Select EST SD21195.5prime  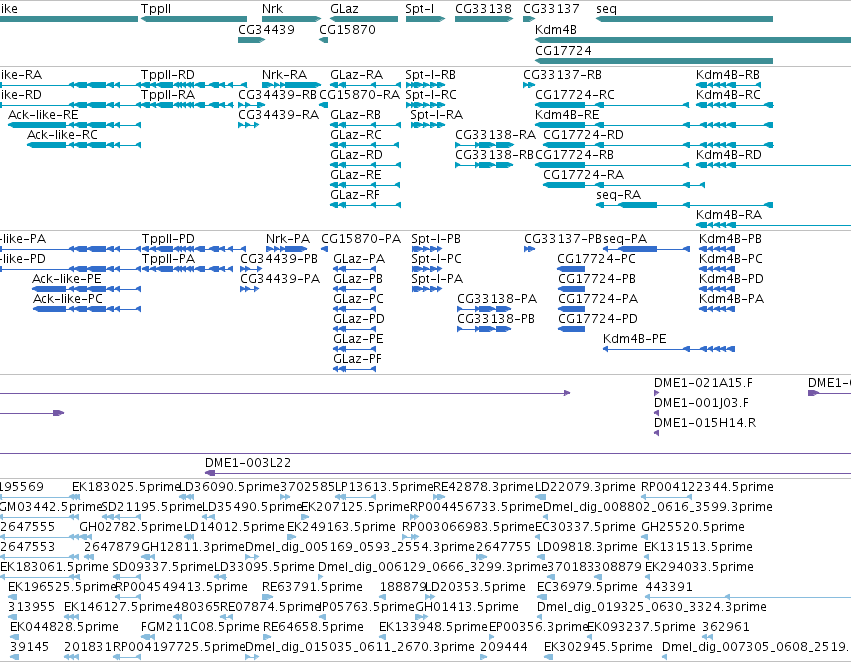point(112,517)
